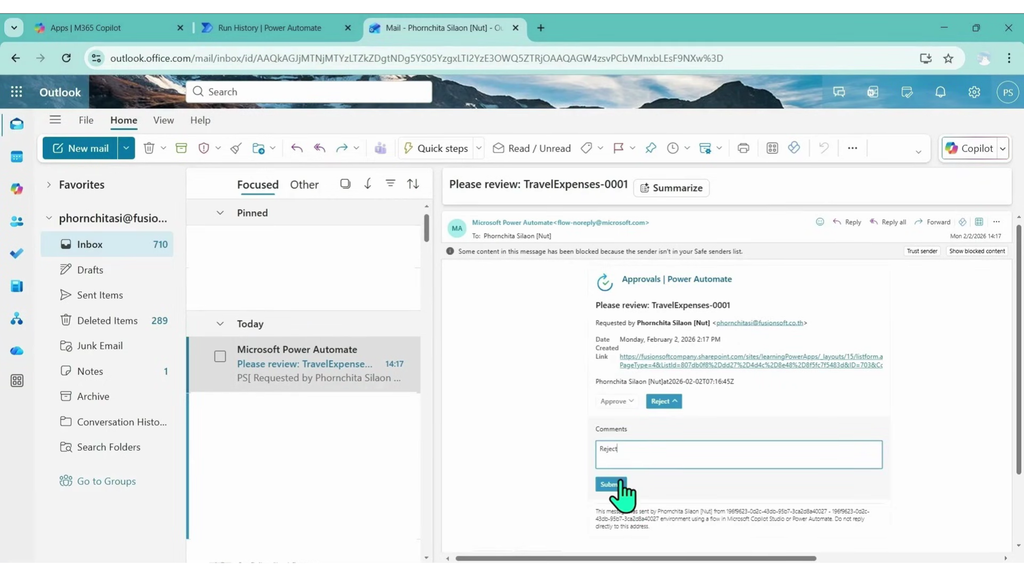Expand the Quick steps dropdown arrow
The image size is (1024, 576).
[x=479, y=148]
